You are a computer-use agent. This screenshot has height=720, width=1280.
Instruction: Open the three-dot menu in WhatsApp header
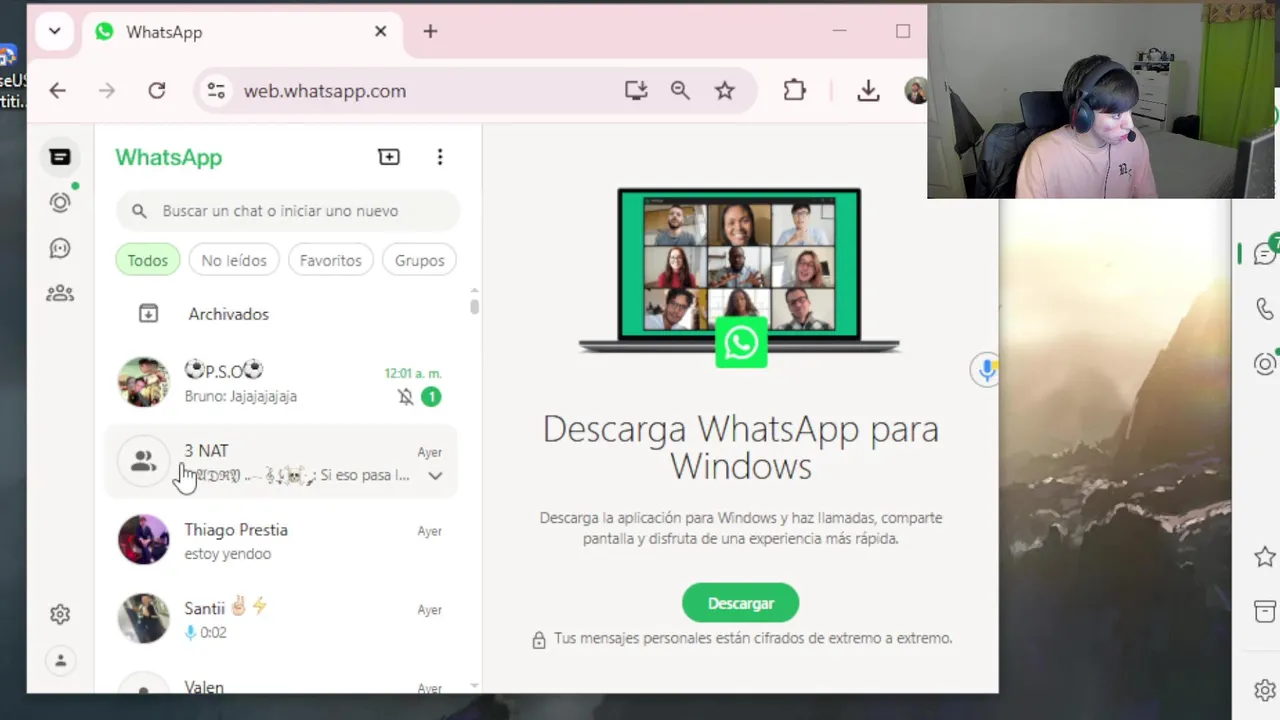tap(440, 157)
